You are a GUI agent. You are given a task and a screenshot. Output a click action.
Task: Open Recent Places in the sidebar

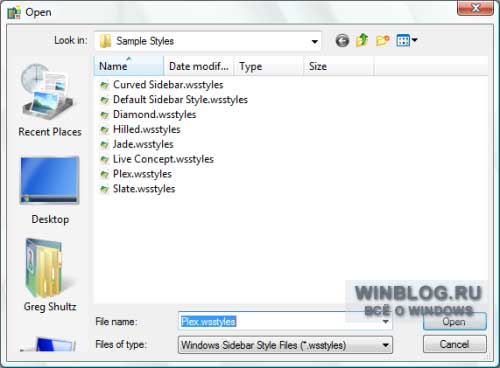click(x=50, y=100)
